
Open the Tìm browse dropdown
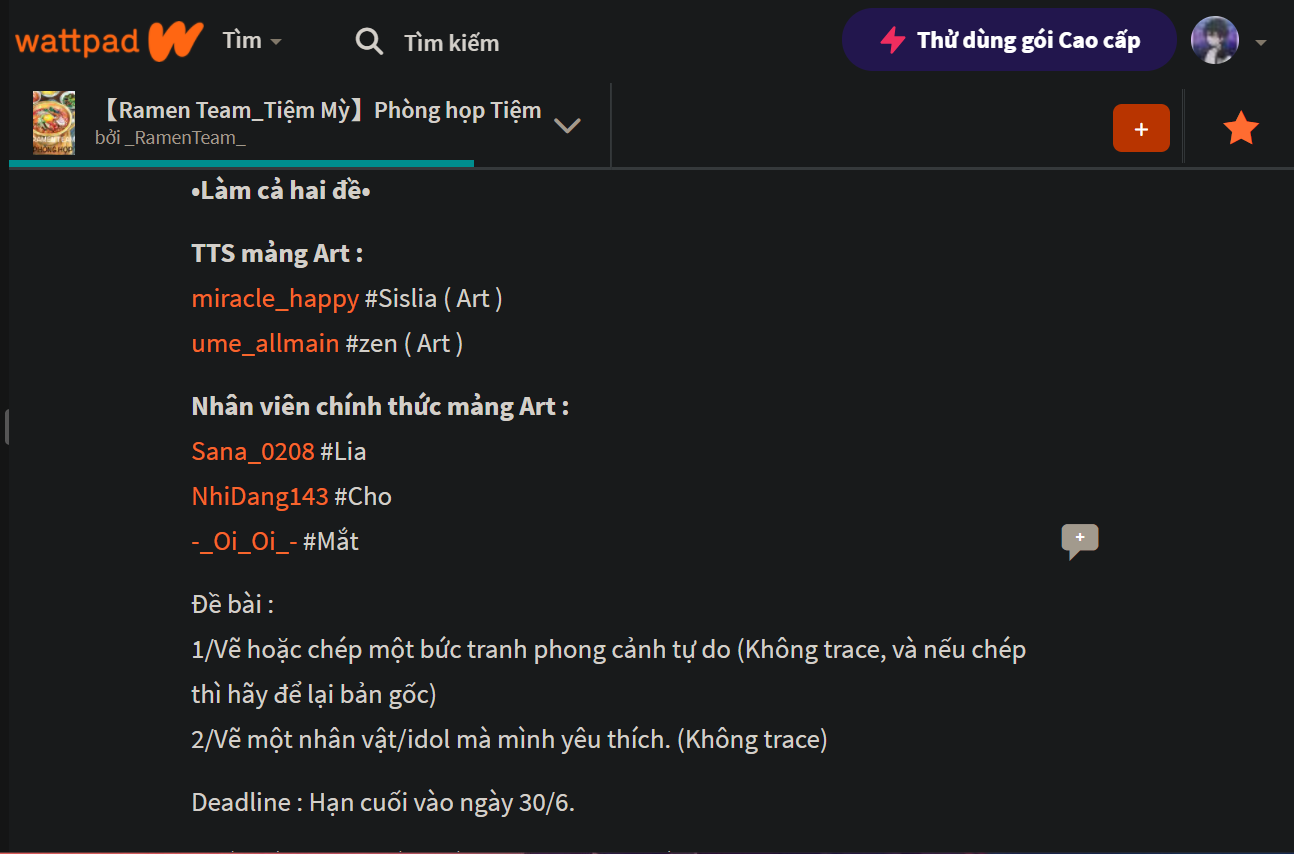click(252, 41)
